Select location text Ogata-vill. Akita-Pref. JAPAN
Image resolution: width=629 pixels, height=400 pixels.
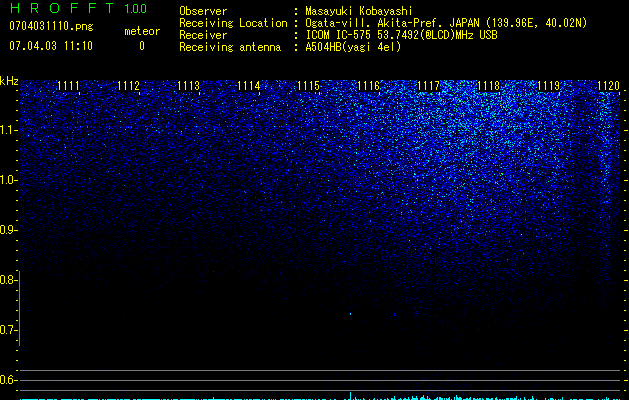(392, 23)
